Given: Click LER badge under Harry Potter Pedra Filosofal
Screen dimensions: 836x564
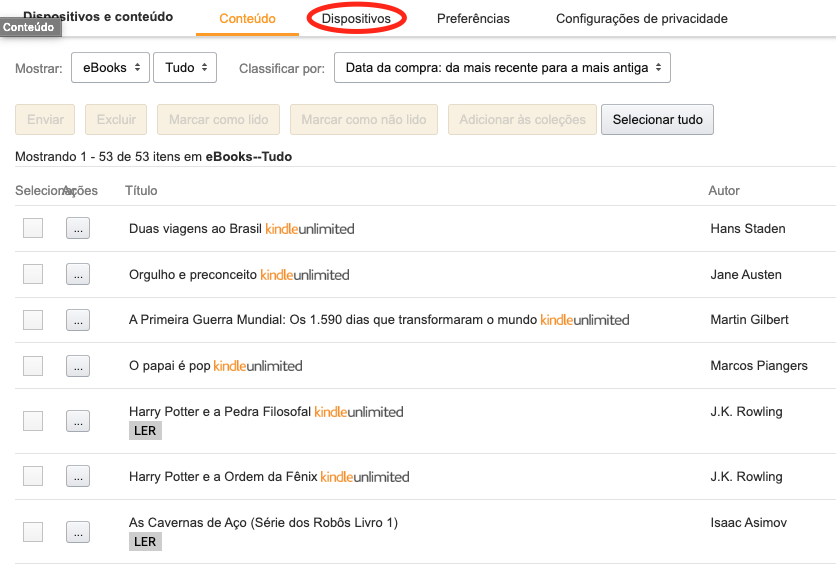Looking at the screenshot, I should [145, 431].
